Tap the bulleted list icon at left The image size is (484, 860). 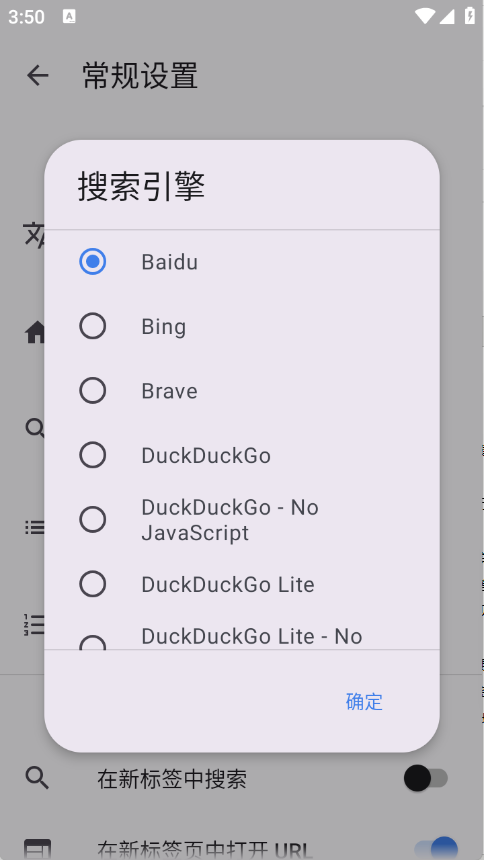(35, 528)
